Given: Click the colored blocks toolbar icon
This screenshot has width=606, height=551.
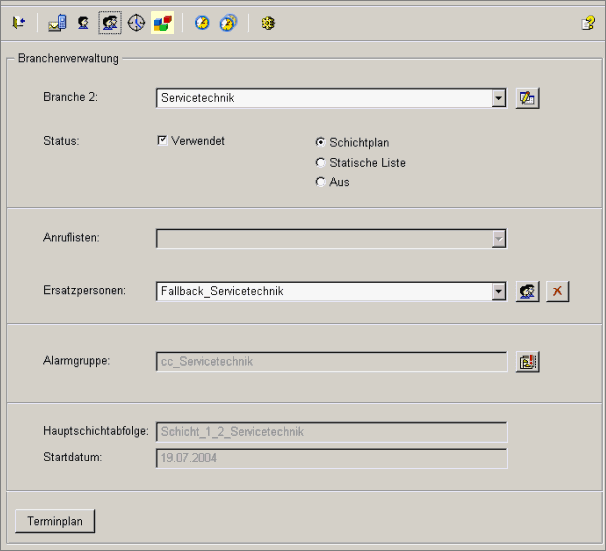Looking at the screenshot, I should click(x=162, y=22).
